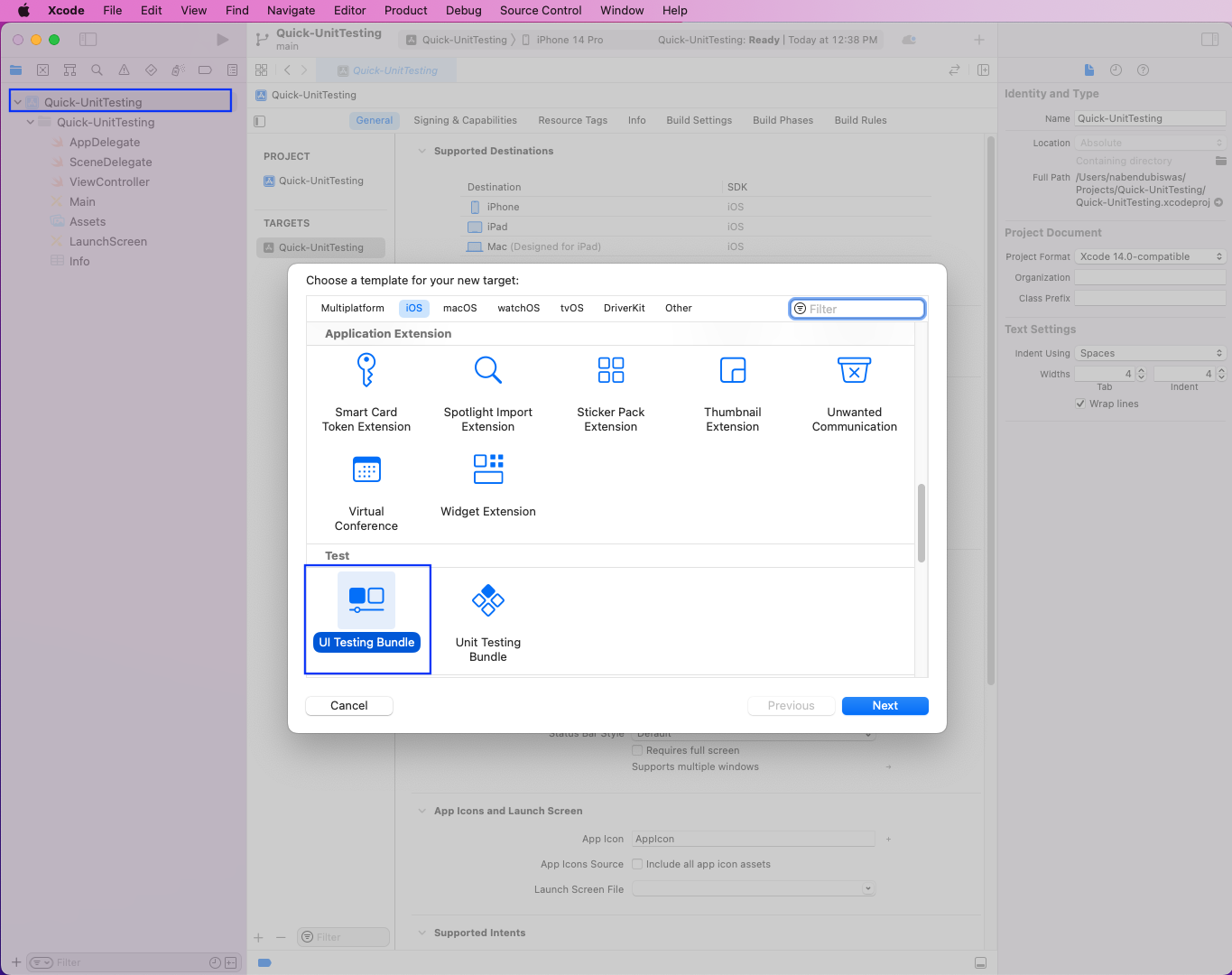
Task: Show the Quick Help inspector icon
Action: pos(1143,70)
